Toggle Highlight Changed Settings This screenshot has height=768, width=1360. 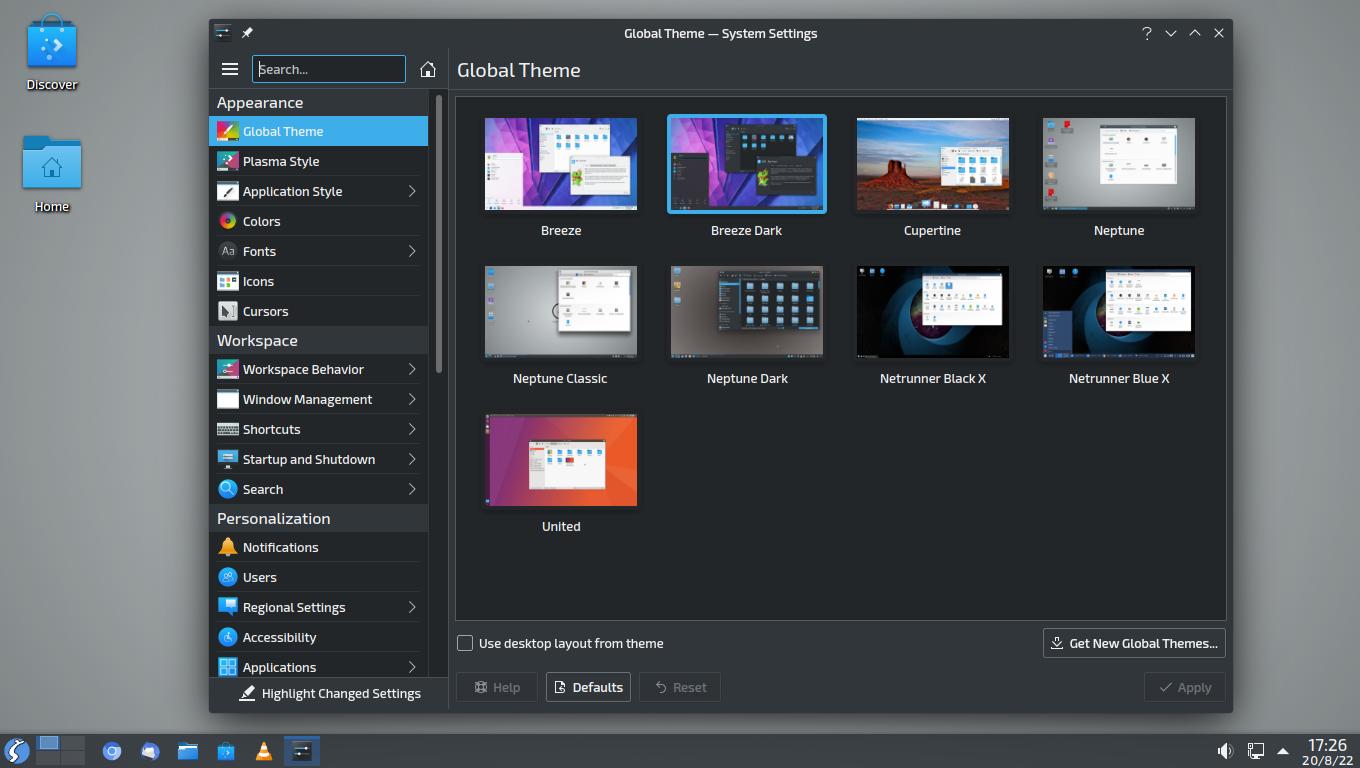pyautogui.click(x=329, y=693)
